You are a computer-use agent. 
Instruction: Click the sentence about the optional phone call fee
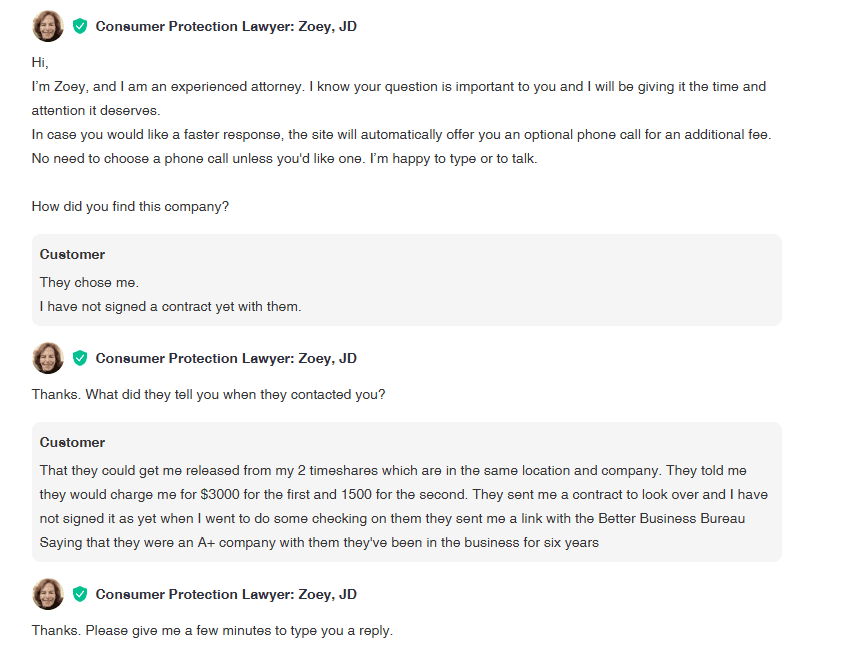pos(400,135)
